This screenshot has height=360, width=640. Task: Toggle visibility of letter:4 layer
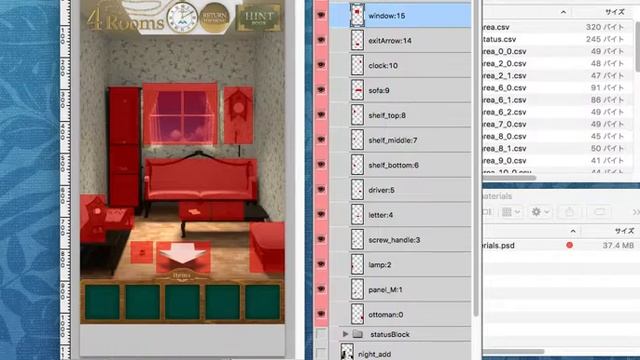coord(321,214)
